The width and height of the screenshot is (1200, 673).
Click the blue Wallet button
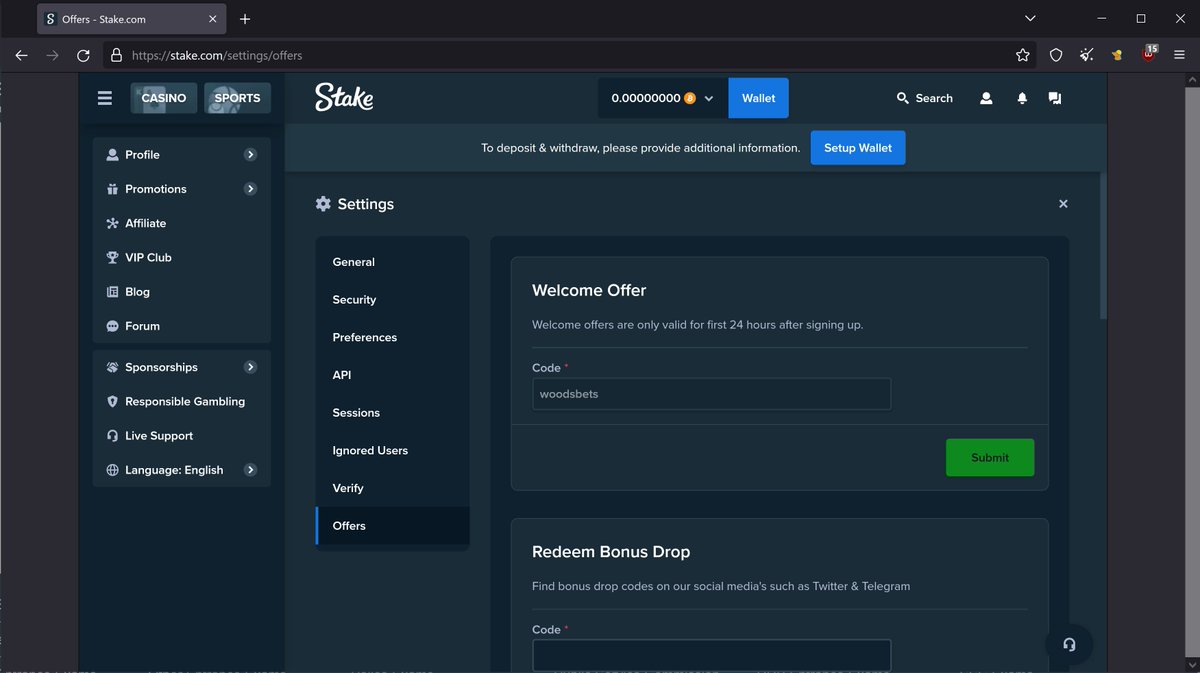(x=759, y=98)
